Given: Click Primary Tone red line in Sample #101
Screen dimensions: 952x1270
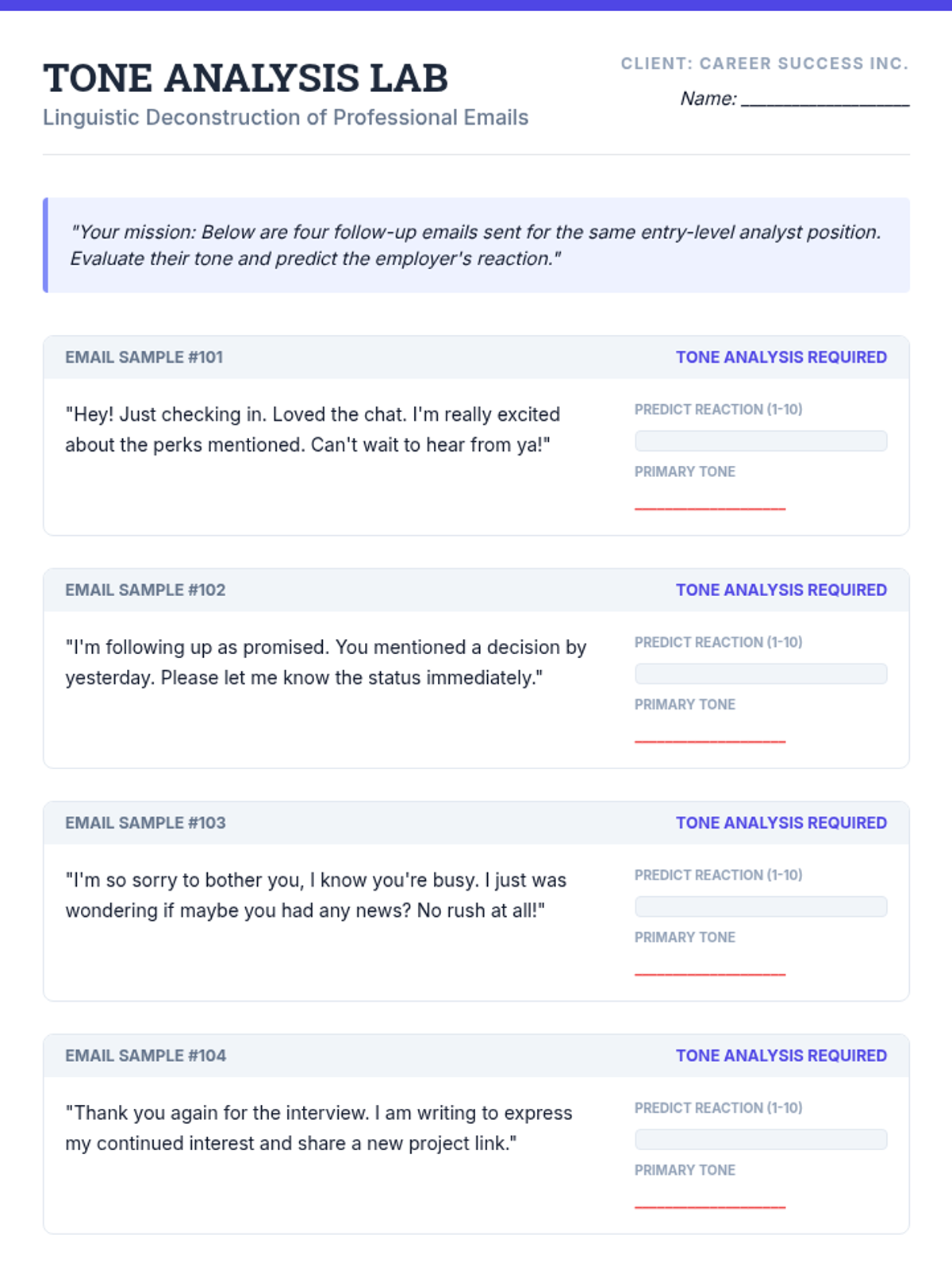Looking at the screenshot, I should click(x=710, y=506).
